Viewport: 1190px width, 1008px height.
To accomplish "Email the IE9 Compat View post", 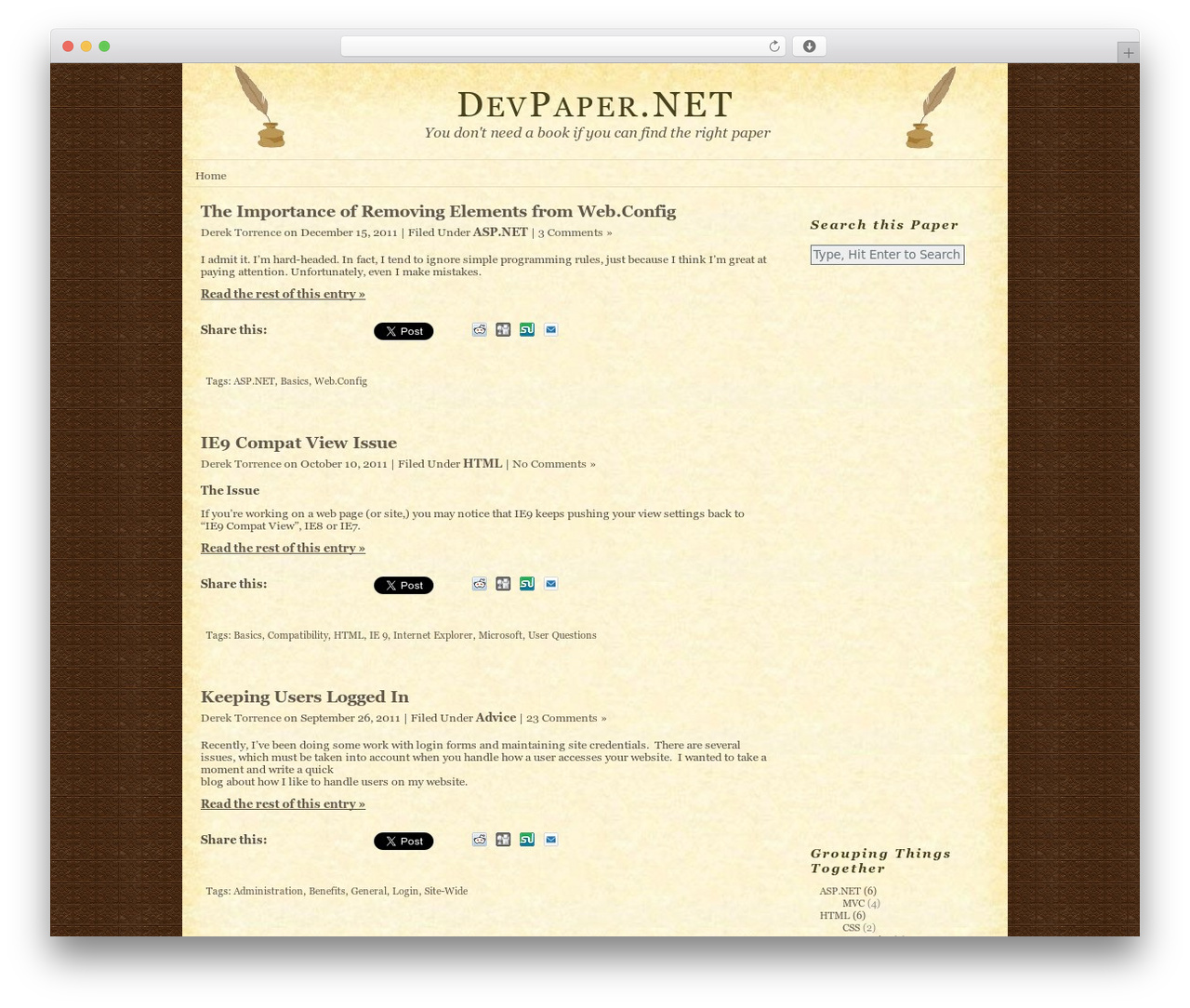I will click(x=551, y=583).
